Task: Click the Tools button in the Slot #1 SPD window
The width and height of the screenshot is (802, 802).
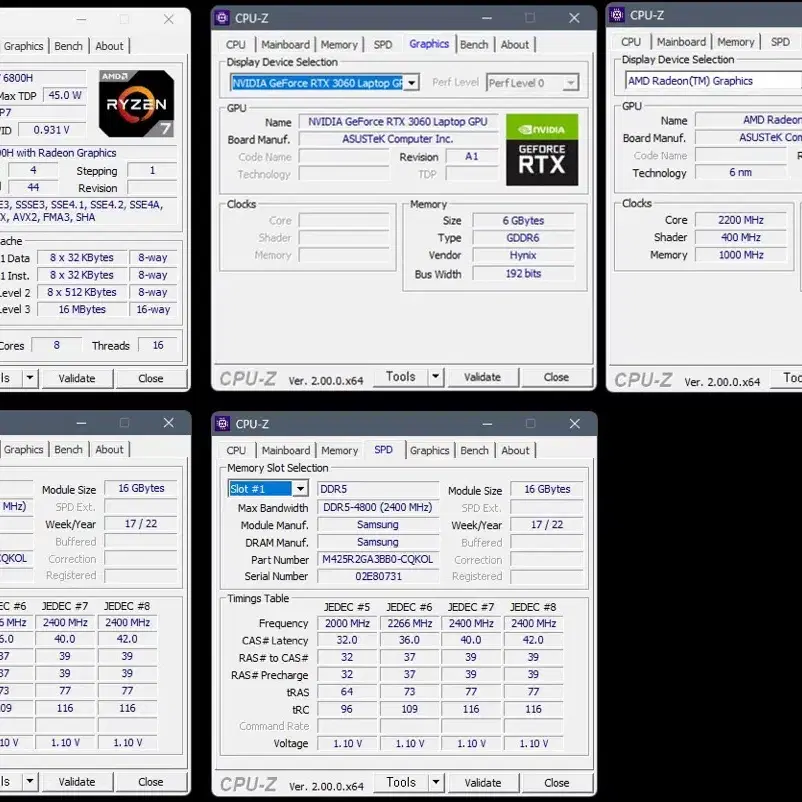Action: pos(401,783)
